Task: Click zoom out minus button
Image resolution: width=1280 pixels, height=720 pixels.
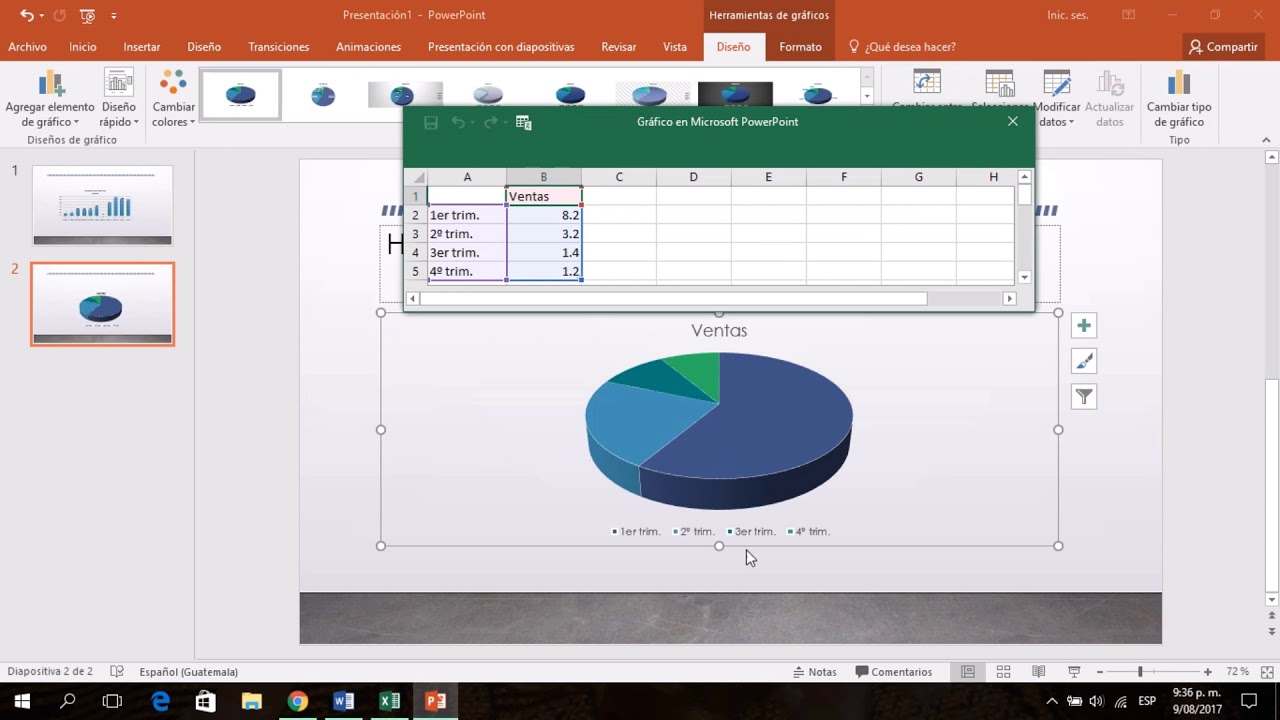Action: point(1100,672)
